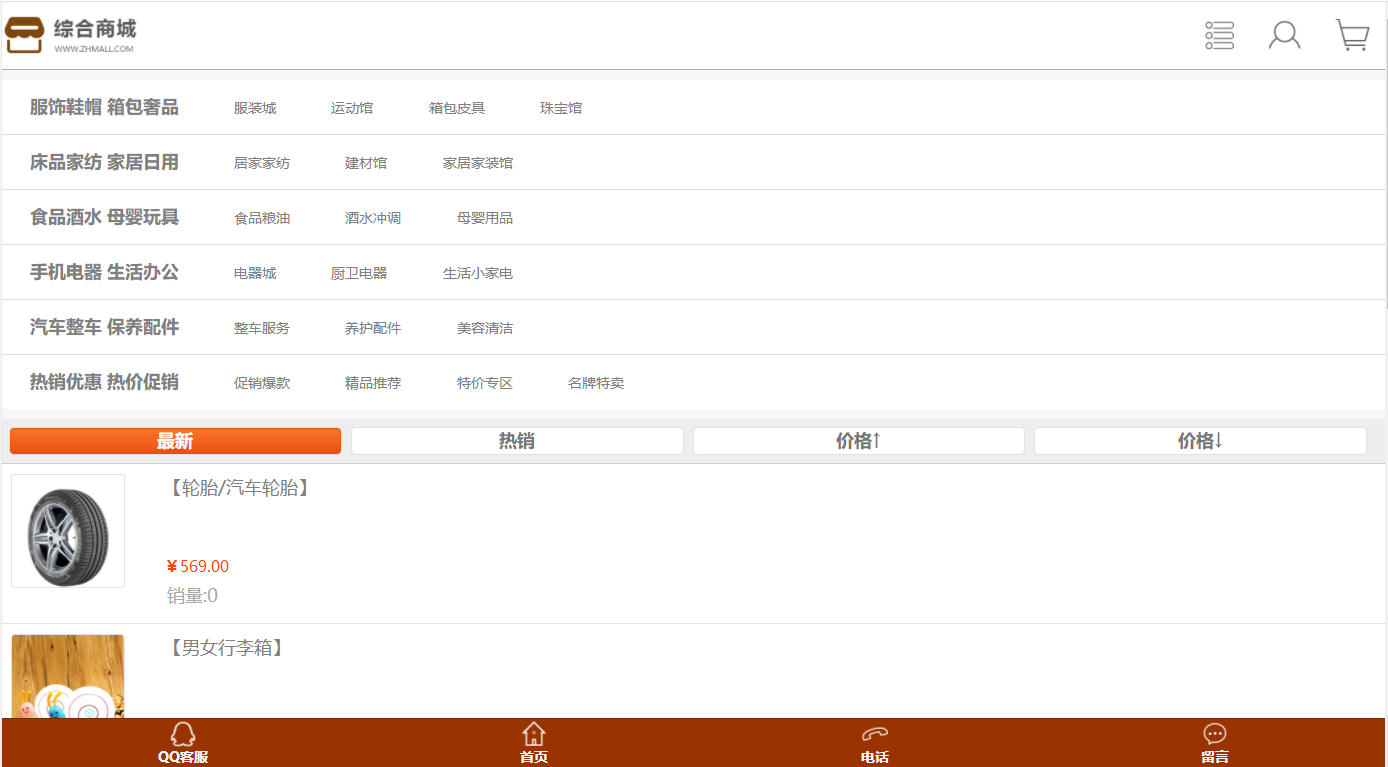Image resolution: width=1388 pixels, height=767 pixels.
Task: Click the 名牌特卖 link
Action: (596, 383)
